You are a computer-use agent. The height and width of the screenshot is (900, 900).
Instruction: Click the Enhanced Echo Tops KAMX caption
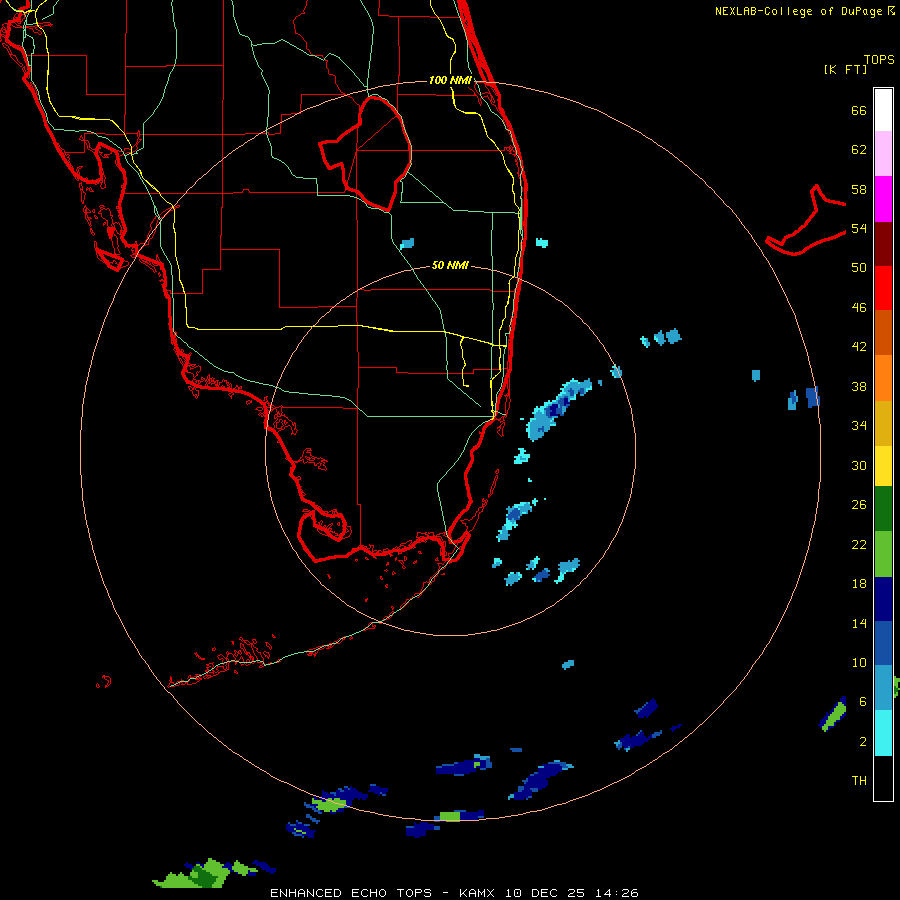tap(454, 893)
